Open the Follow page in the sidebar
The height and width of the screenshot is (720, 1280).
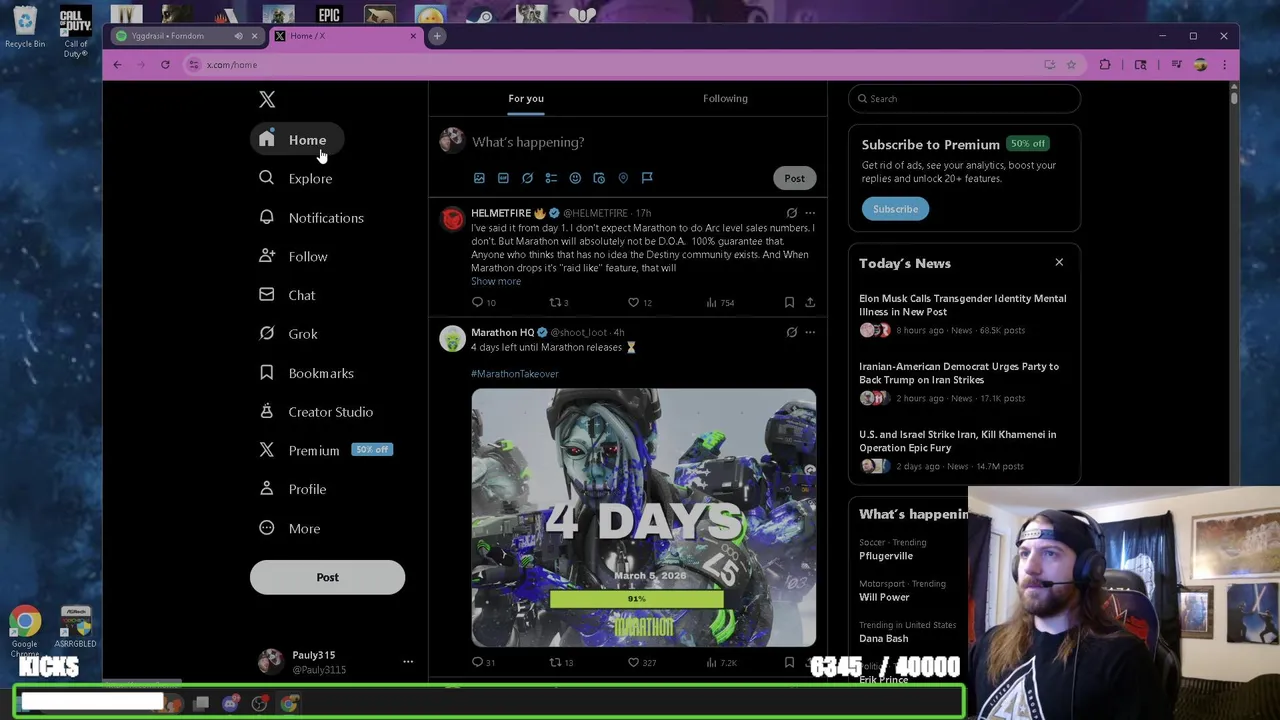[294, 257]
